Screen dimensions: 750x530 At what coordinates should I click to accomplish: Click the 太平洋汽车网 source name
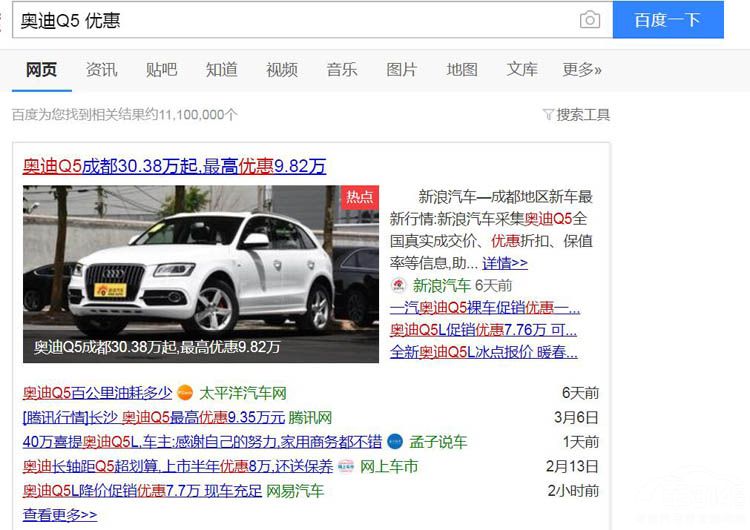[x=243, y=393]
